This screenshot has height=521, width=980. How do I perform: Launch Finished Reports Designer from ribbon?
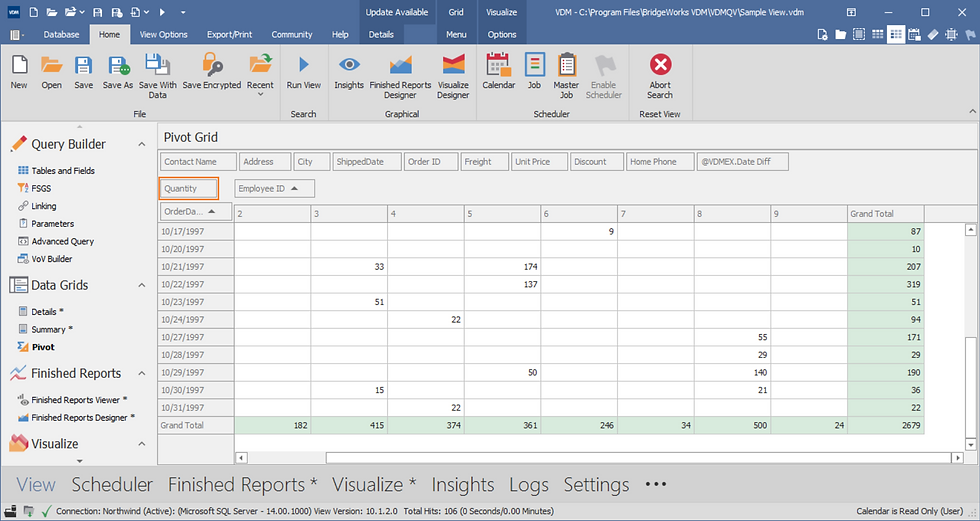pyautogui.click(x=400, y=76)
